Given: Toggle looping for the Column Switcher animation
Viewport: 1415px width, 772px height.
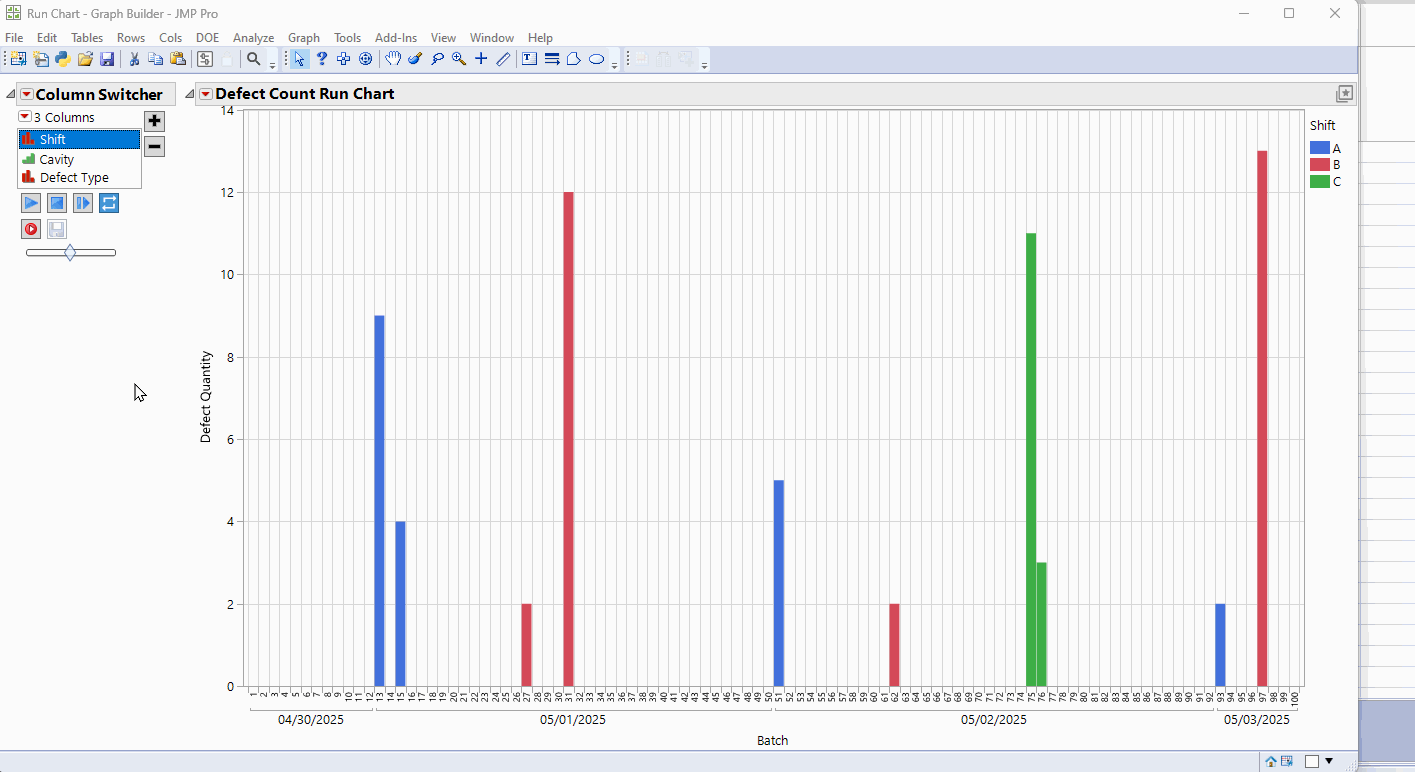Looking at the screenshot, I should [x=108, y=202].
